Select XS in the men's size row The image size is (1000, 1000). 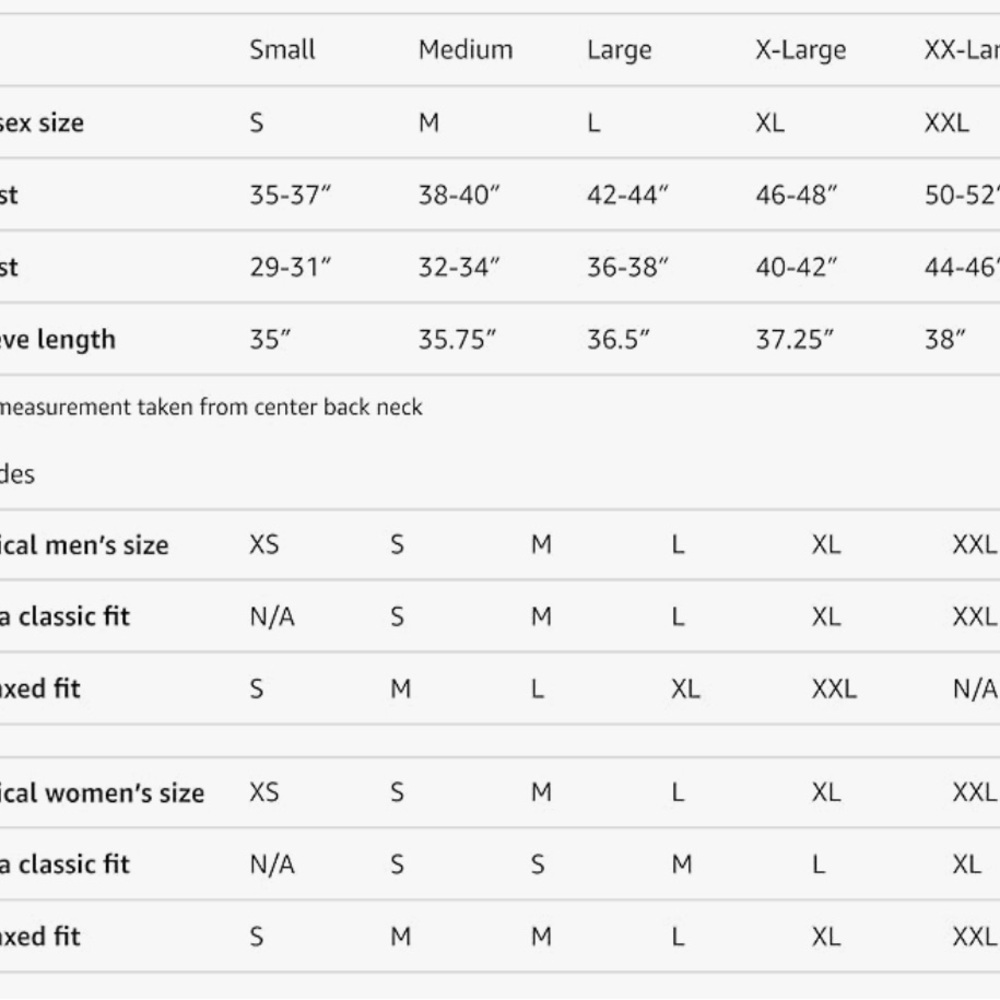[x=264, y=545]
